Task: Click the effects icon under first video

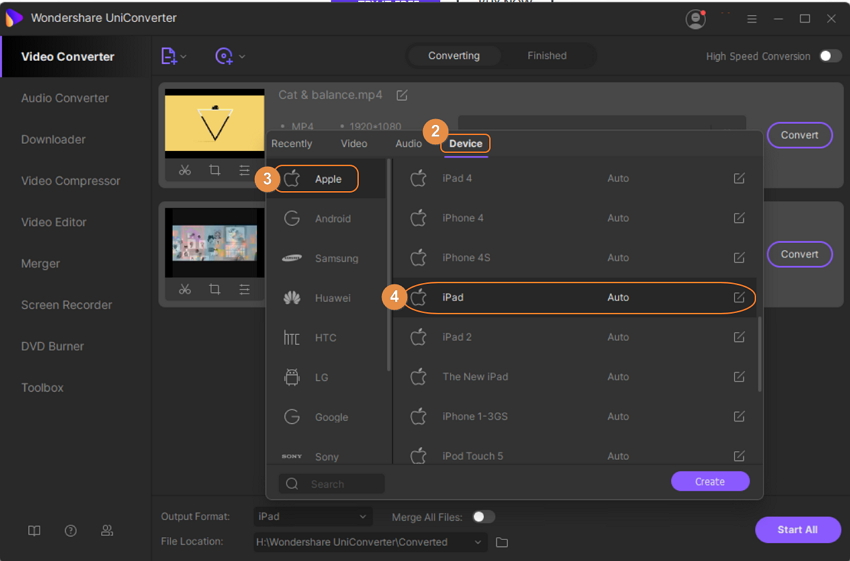Action: [x=244, y=171]
